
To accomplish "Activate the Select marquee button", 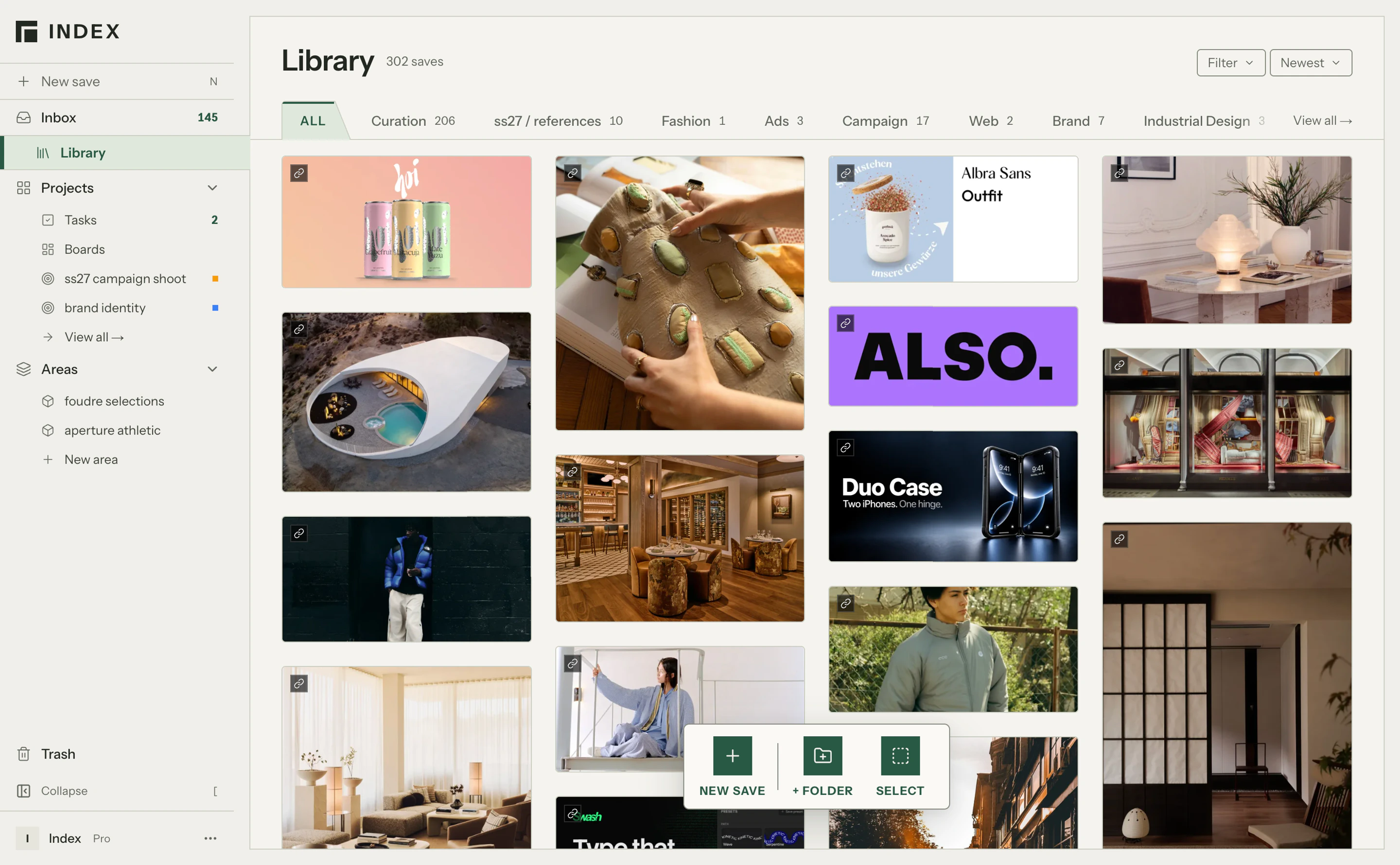I will pos(900,755).
